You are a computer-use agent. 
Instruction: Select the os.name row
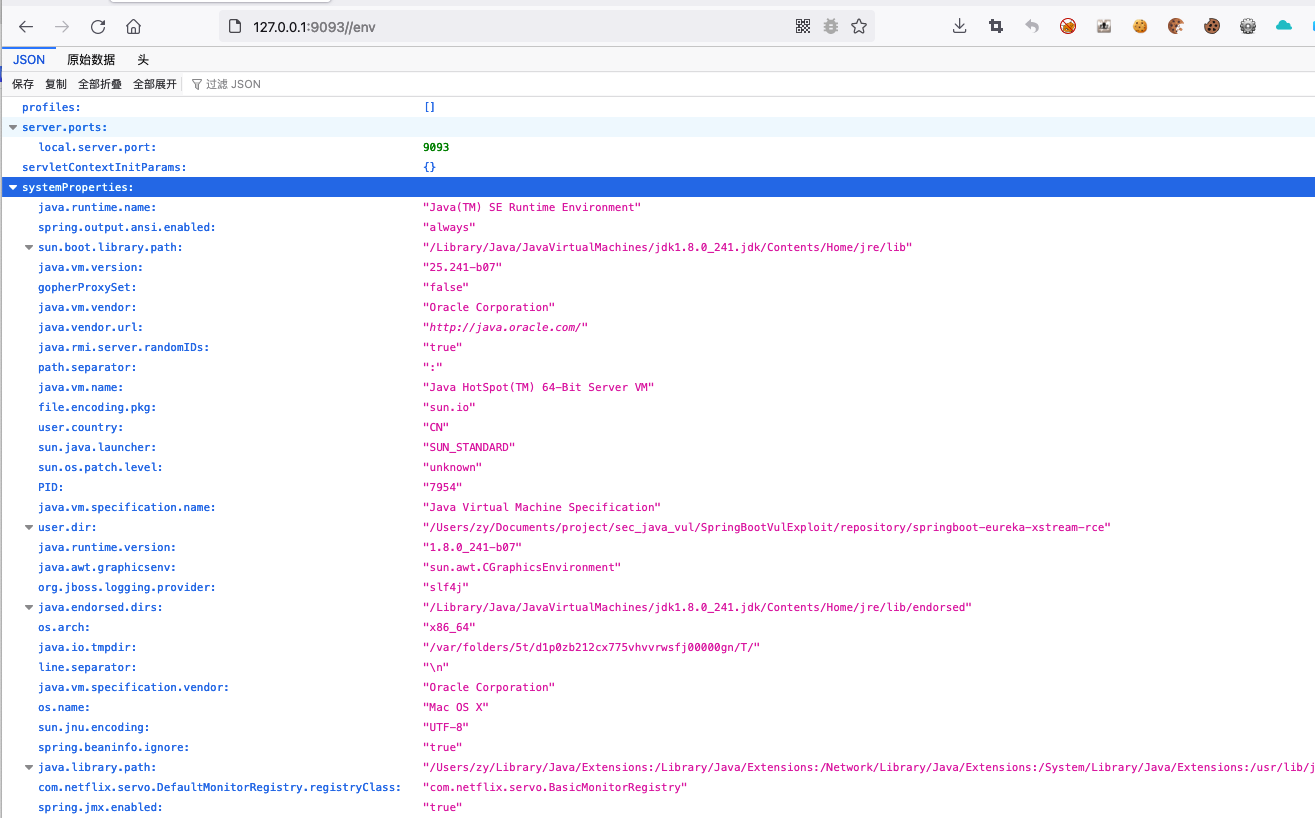[x=657, y=707]
